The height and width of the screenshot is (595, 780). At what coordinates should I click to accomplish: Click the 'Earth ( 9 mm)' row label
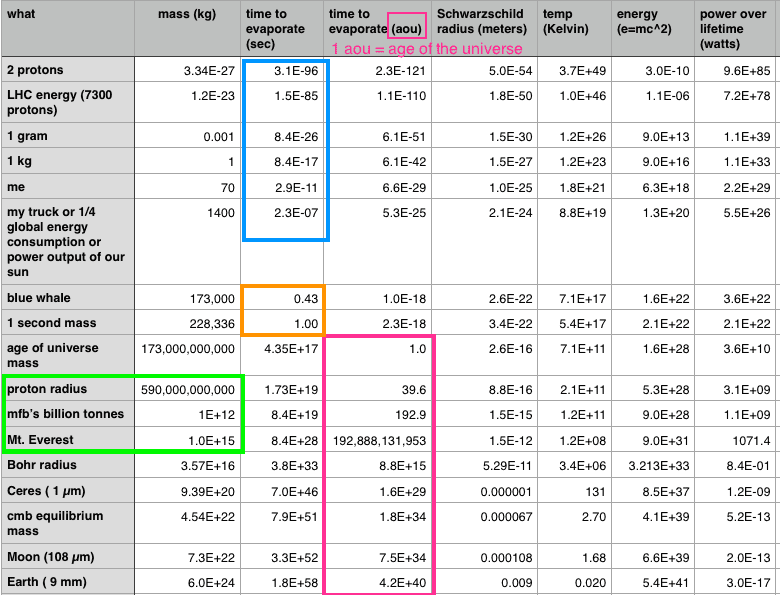(x=68, y=582)
